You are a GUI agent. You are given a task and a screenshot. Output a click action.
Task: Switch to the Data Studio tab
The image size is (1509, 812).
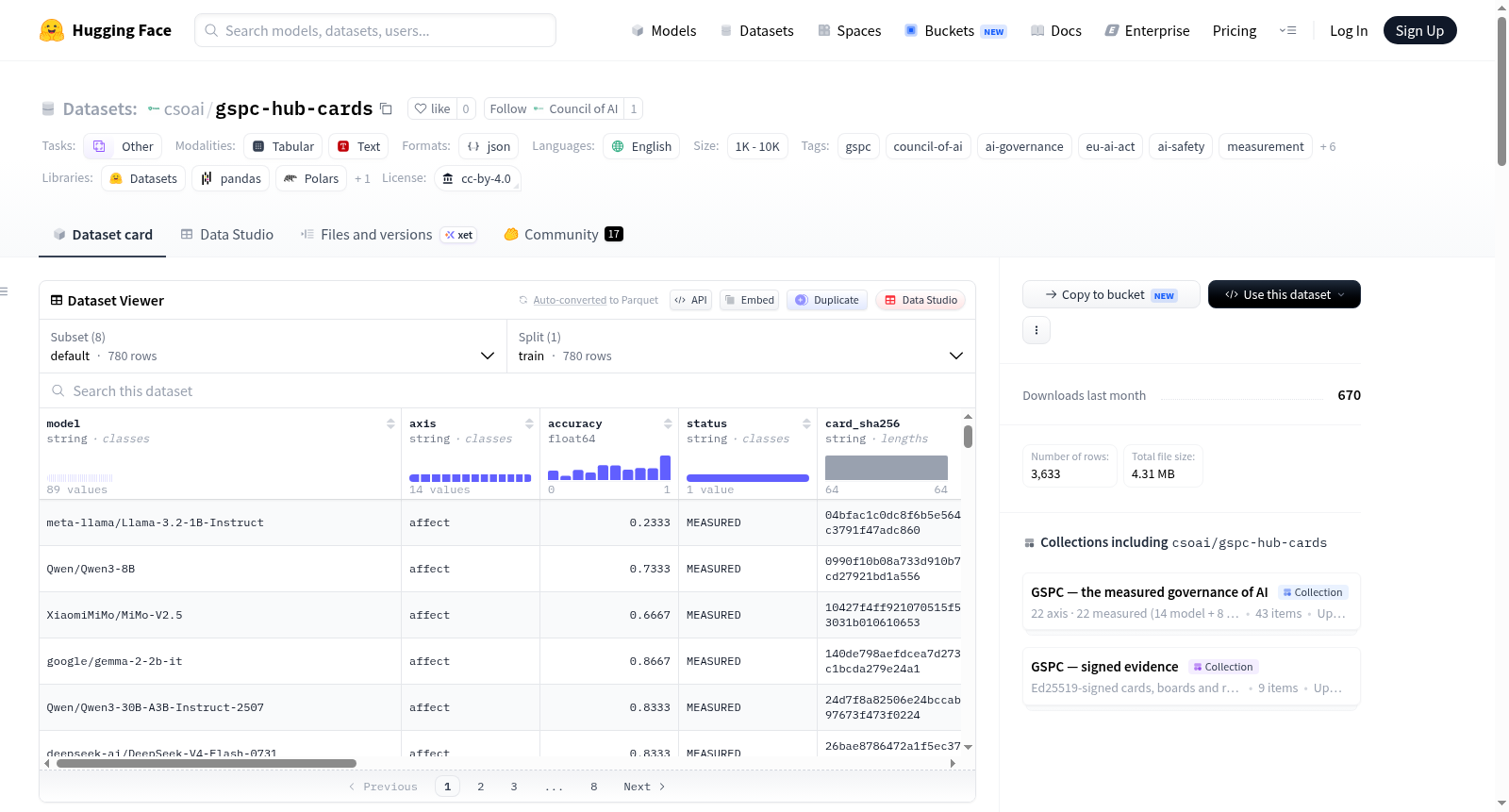pos(227,235)
